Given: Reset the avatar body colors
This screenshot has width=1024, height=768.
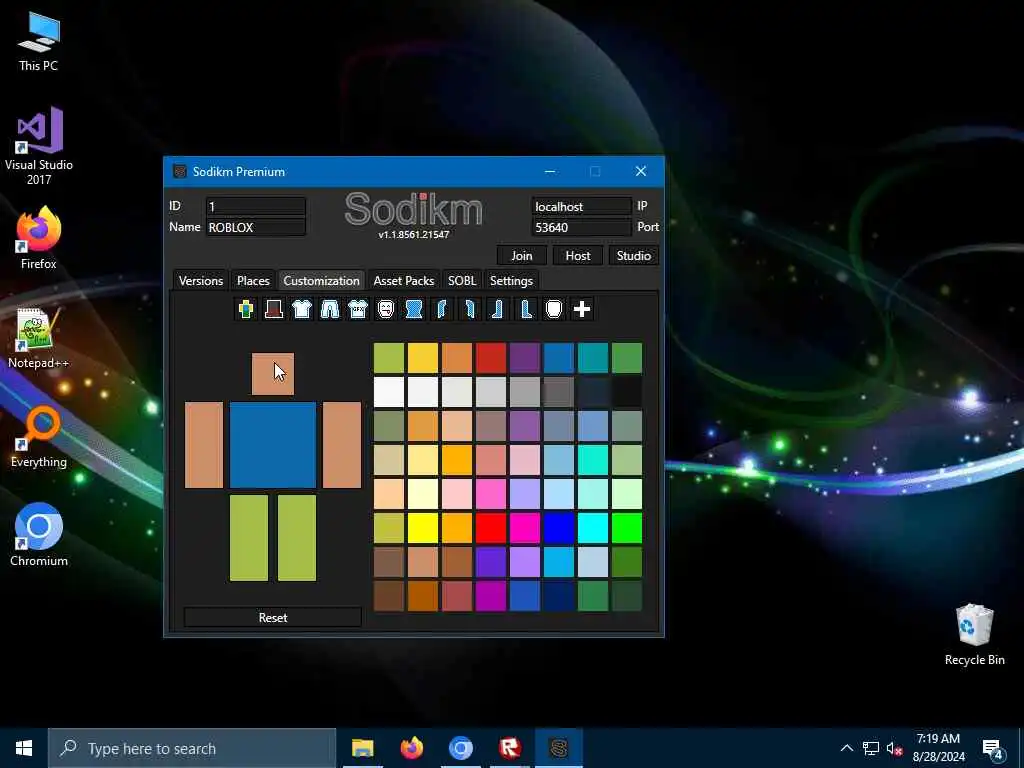Looking at the screenshot, I should point(273,617).
